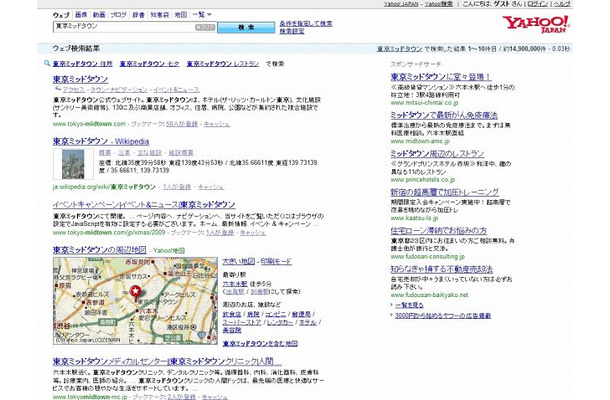This screenshot has height=400, width=610.
Task: Switch to the 画像 search tab
Action: [x=81, y=15]
